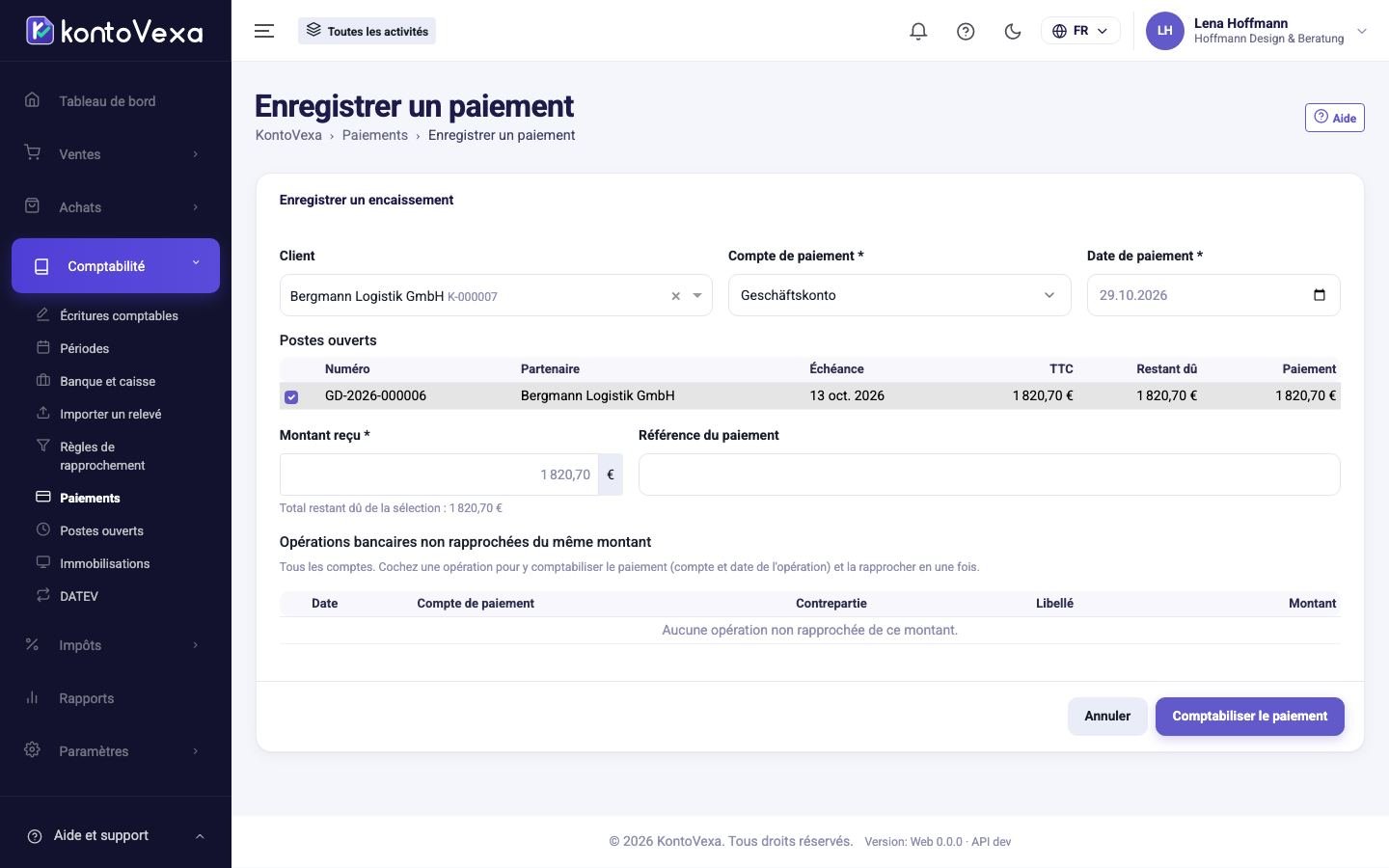Viewport: 1389px width, 868px height.
Task: Click Comptabiliser le paiement button
Action: coord(1250,717)
